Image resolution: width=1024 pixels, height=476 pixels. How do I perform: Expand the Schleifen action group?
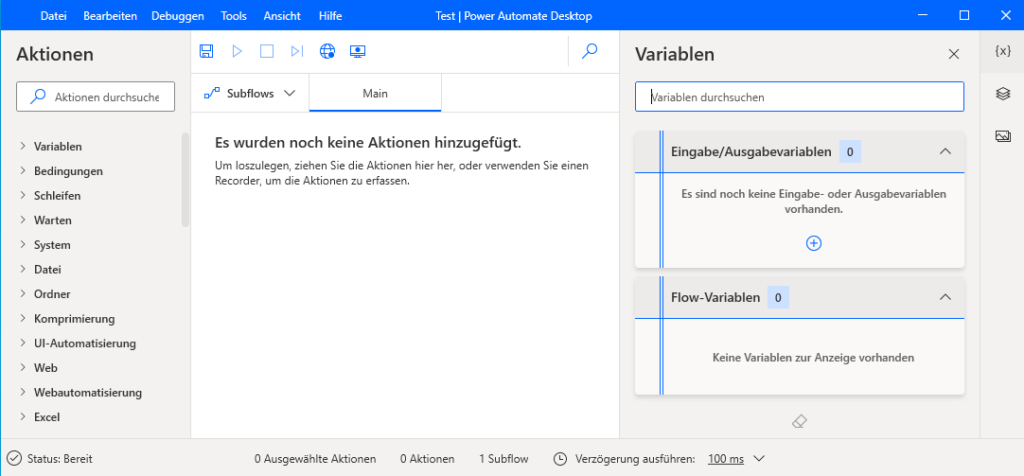click(24, 195)
